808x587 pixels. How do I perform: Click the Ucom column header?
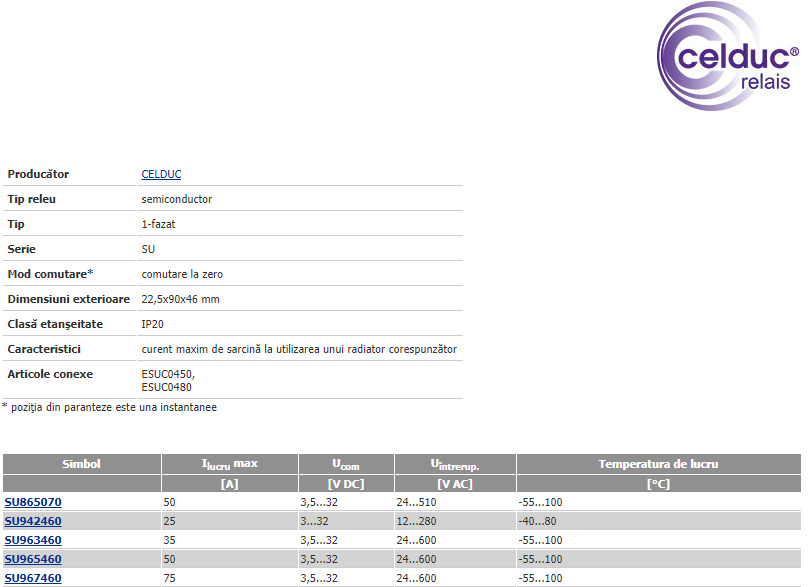coord(346,464)
